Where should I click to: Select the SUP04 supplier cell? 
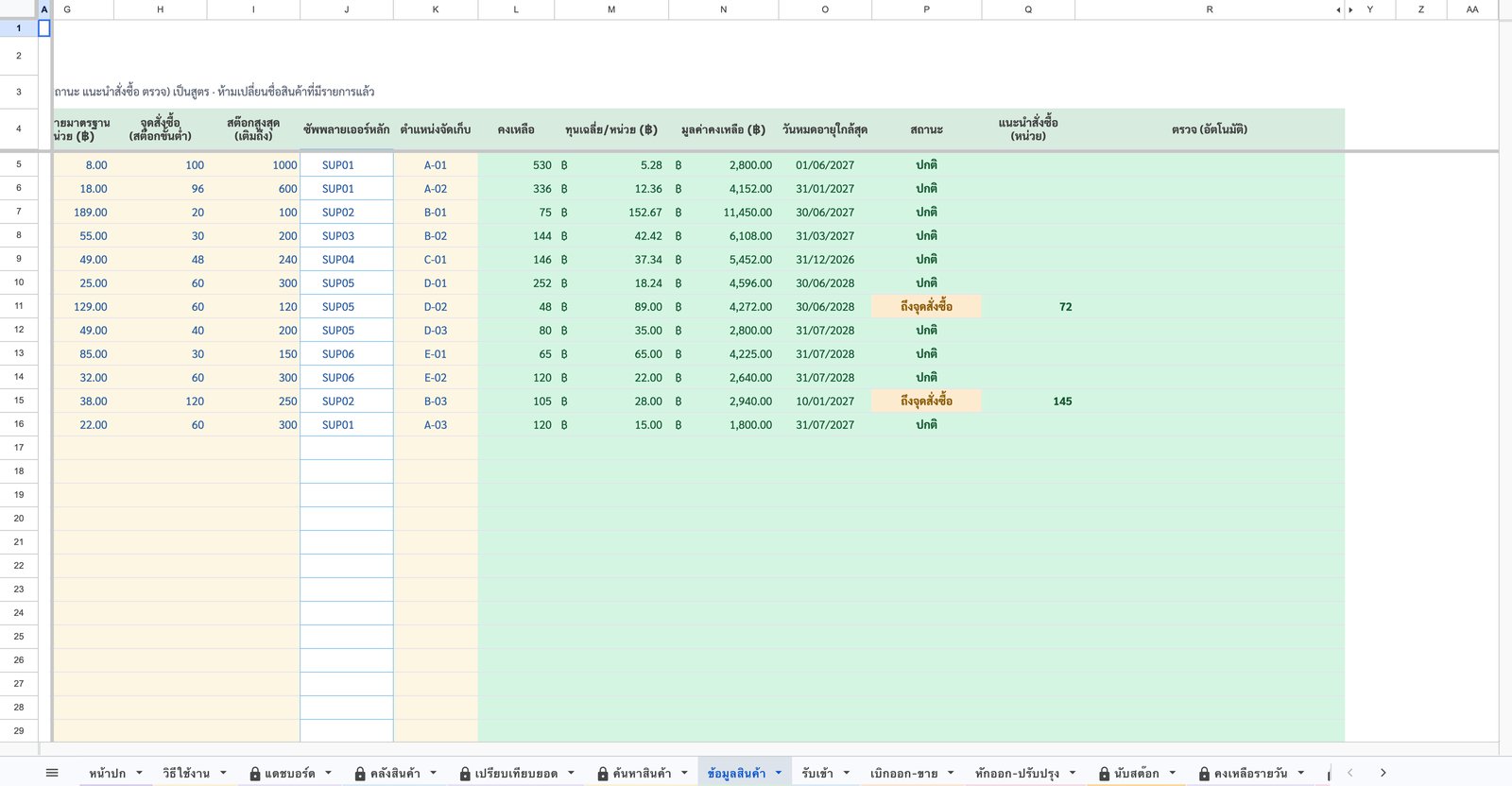(347, 259)
